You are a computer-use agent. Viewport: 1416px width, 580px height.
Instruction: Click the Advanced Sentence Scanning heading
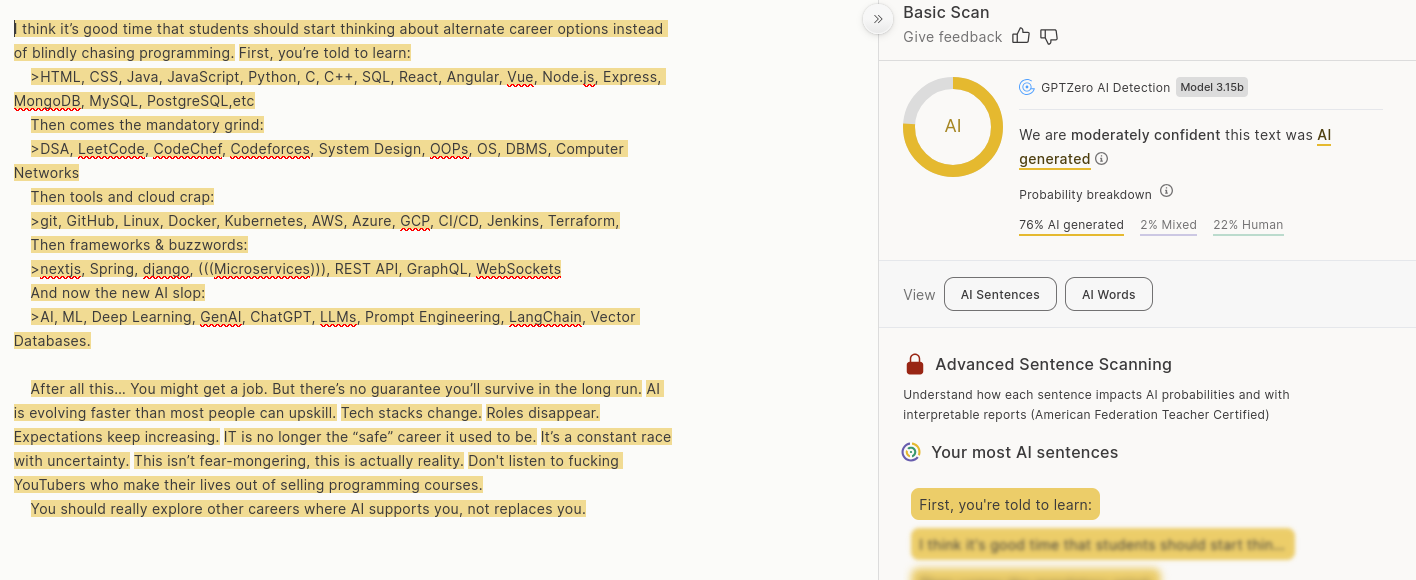coord(1053,364)
